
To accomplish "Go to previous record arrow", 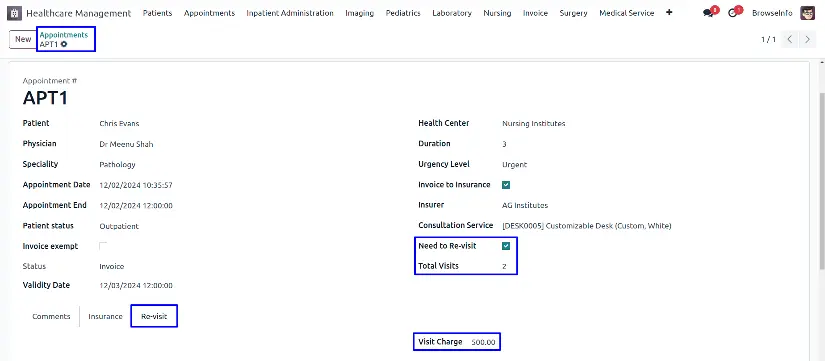I will tap(790, 39).
